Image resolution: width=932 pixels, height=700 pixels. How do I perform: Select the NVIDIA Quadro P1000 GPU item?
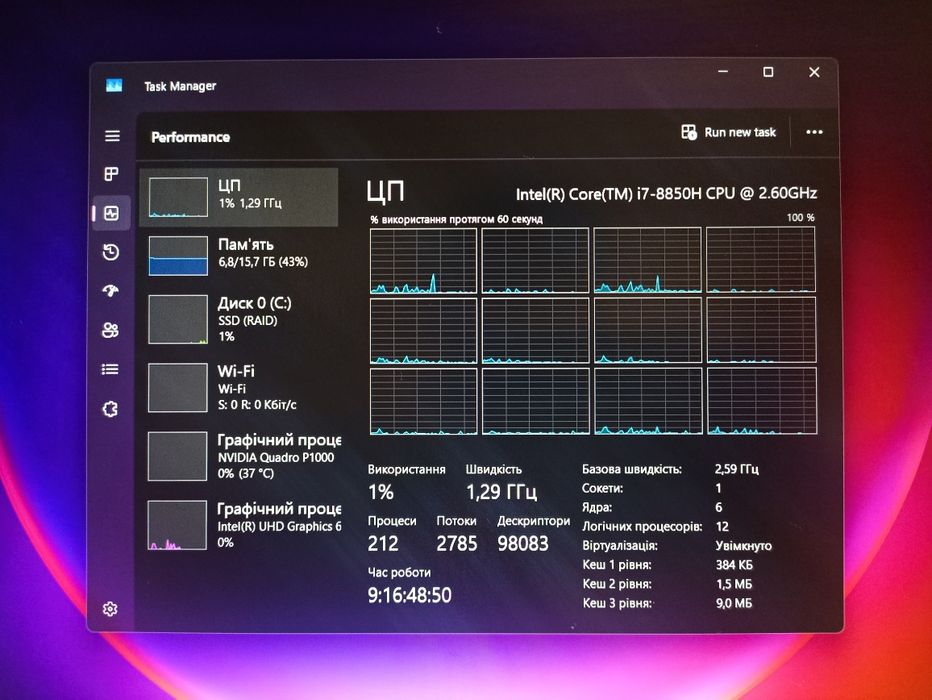[241, 456]
